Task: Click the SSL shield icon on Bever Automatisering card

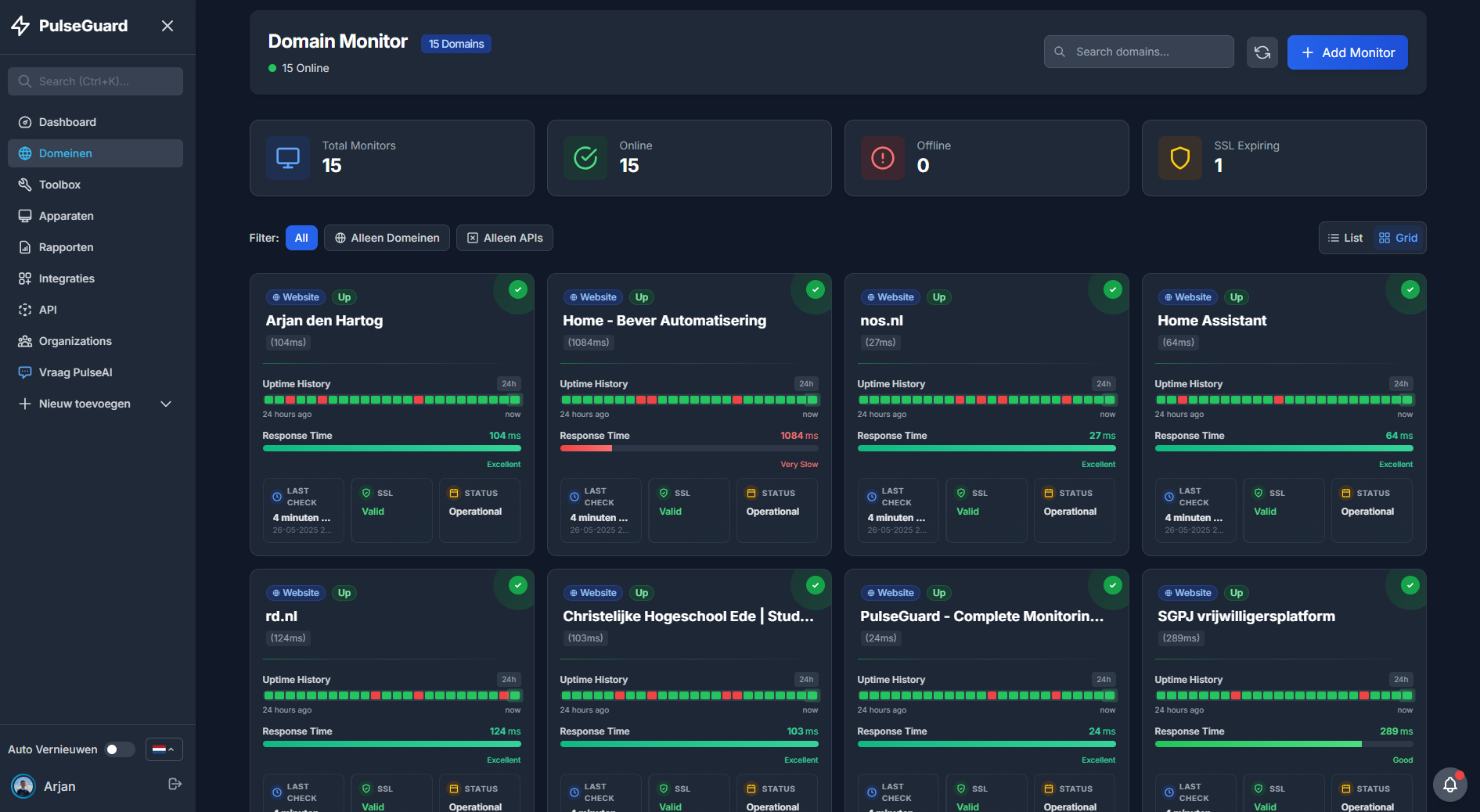Action: coord(664,493)
